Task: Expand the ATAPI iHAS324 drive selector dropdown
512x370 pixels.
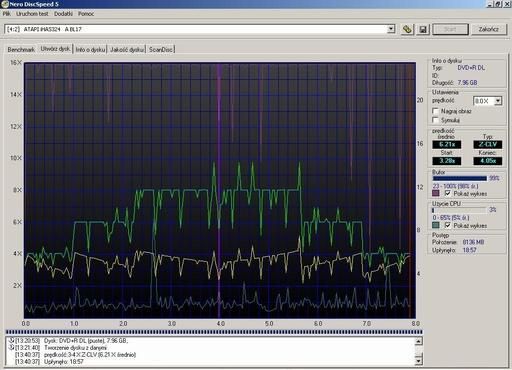Action: tap(391, 29)
